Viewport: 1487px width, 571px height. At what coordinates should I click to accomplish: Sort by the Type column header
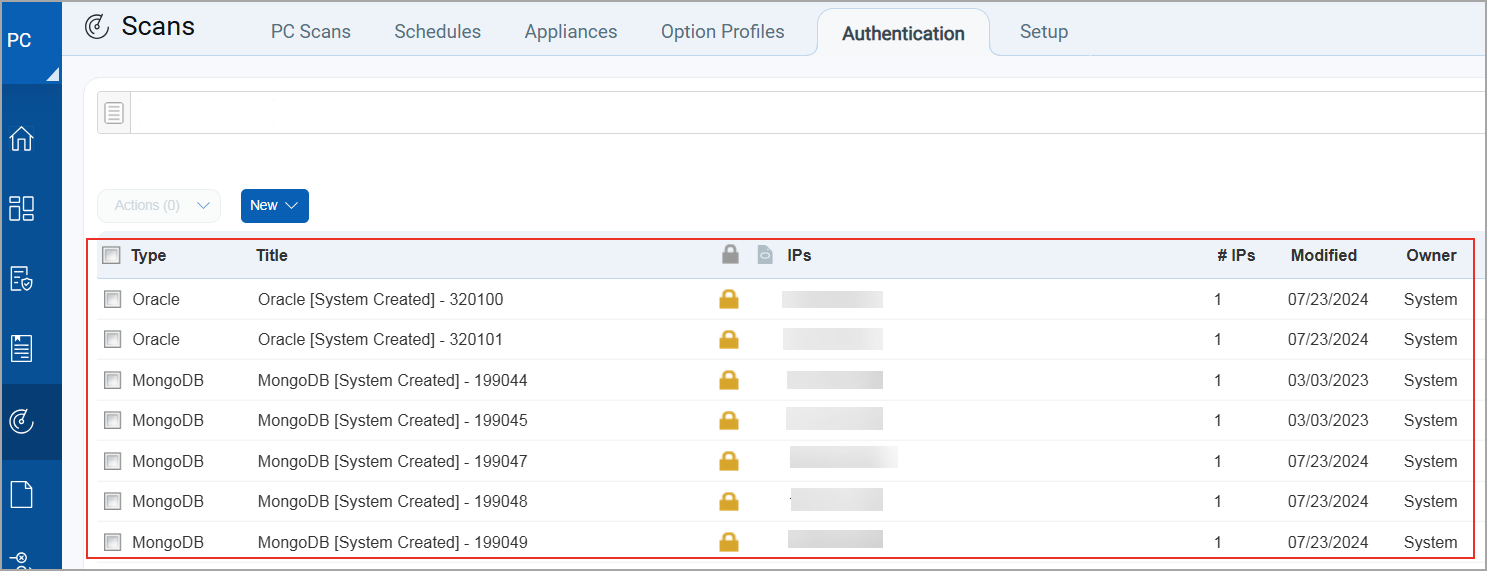point(149,255)
